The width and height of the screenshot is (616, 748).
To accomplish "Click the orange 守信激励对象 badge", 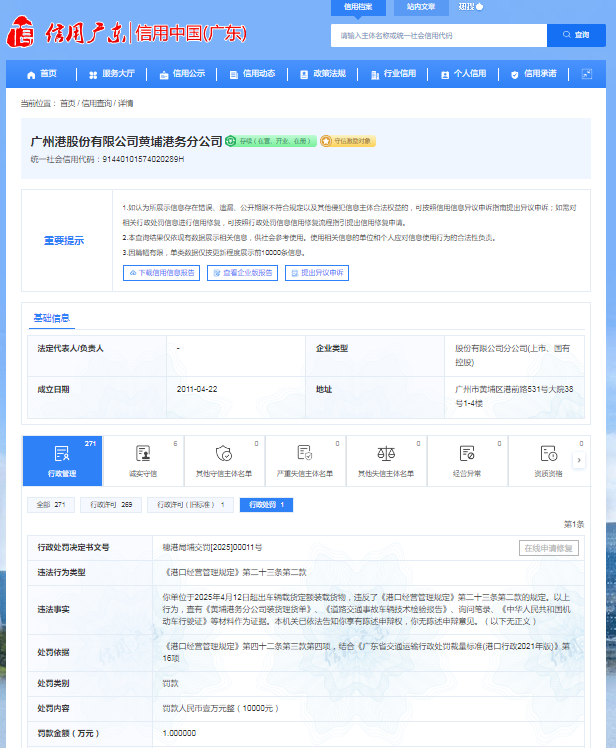I will (x=348, y=141).
